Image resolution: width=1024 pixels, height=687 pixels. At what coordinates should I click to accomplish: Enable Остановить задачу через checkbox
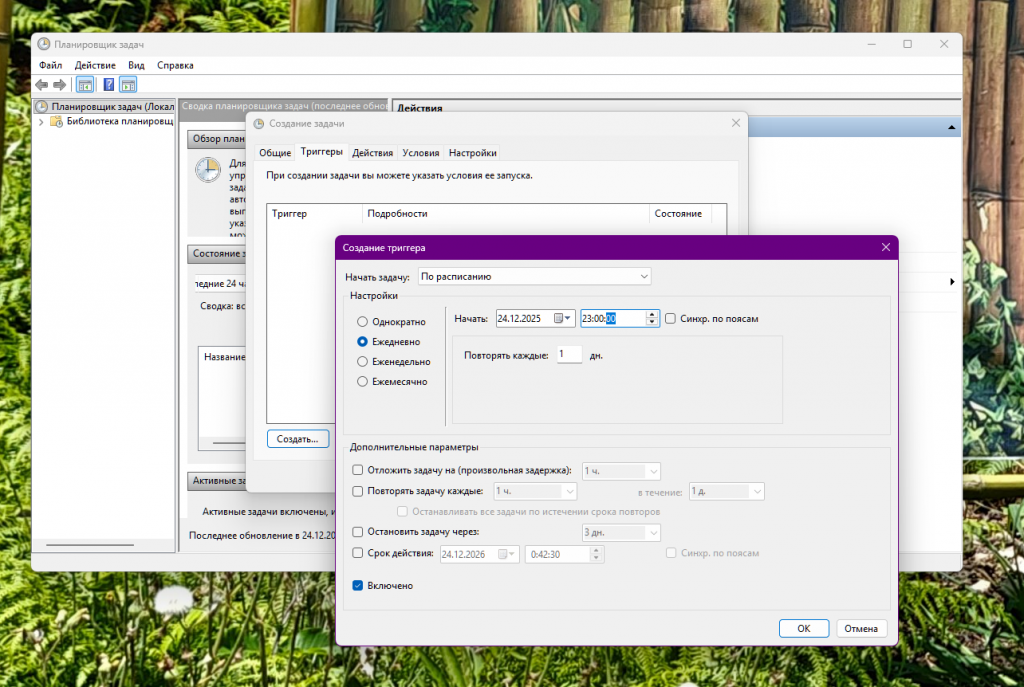pos(358,531)
